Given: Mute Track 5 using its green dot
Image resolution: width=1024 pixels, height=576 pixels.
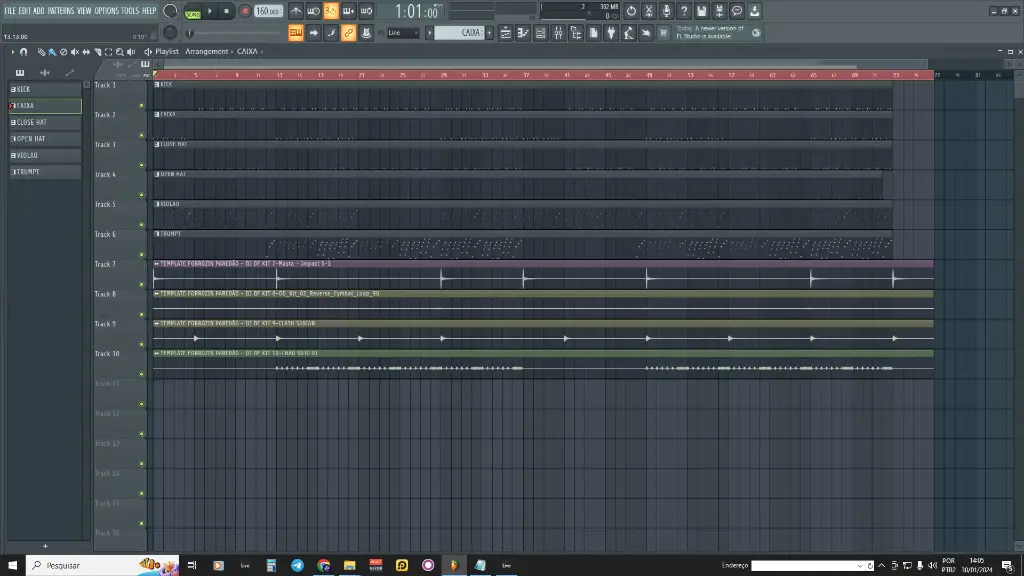Looking at the screenshot, I should point(142,225).
